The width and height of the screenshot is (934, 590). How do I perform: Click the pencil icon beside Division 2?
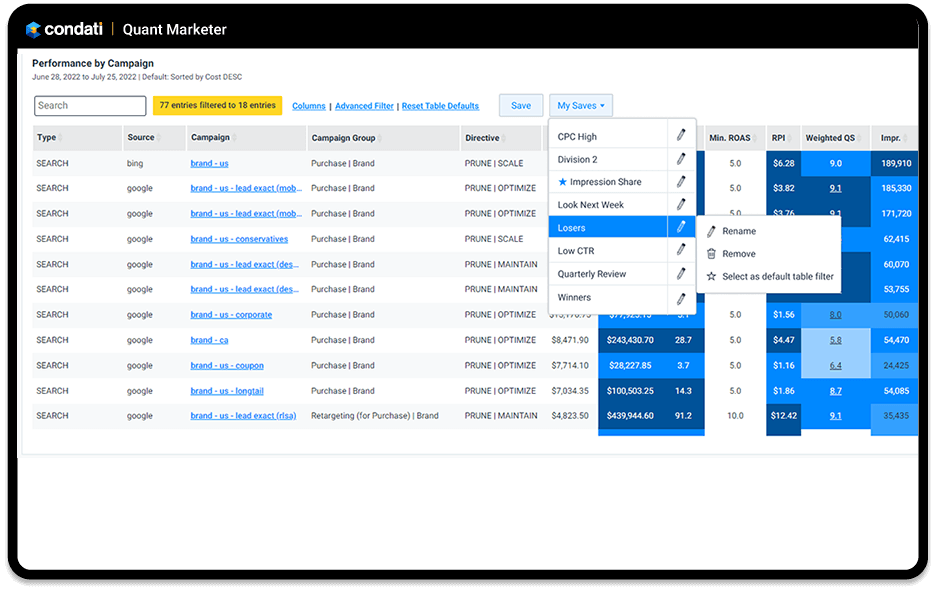pyautogui.click(x=681, y=159)
